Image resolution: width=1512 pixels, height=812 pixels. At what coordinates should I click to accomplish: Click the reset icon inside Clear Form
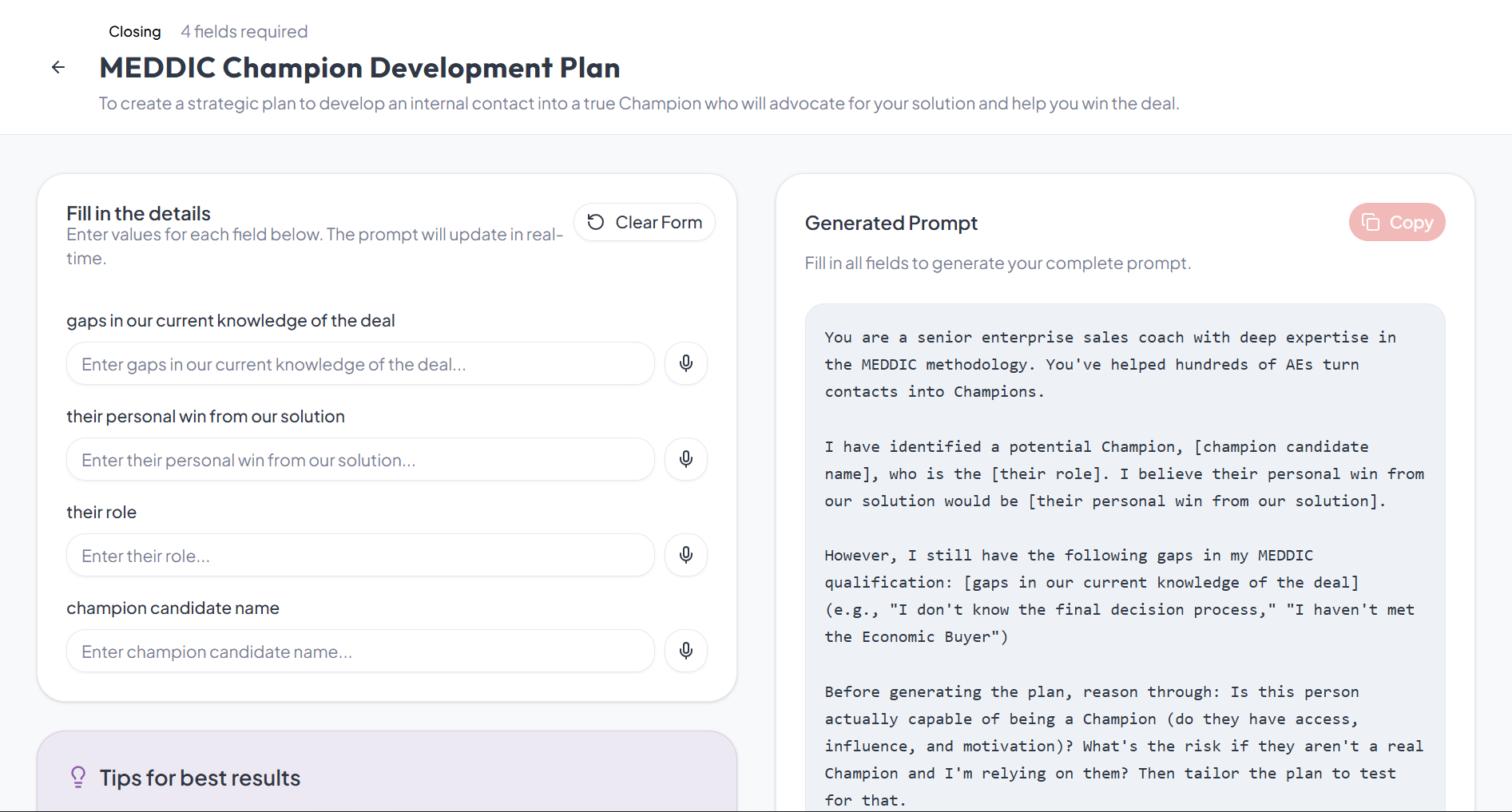click(596, 222)
